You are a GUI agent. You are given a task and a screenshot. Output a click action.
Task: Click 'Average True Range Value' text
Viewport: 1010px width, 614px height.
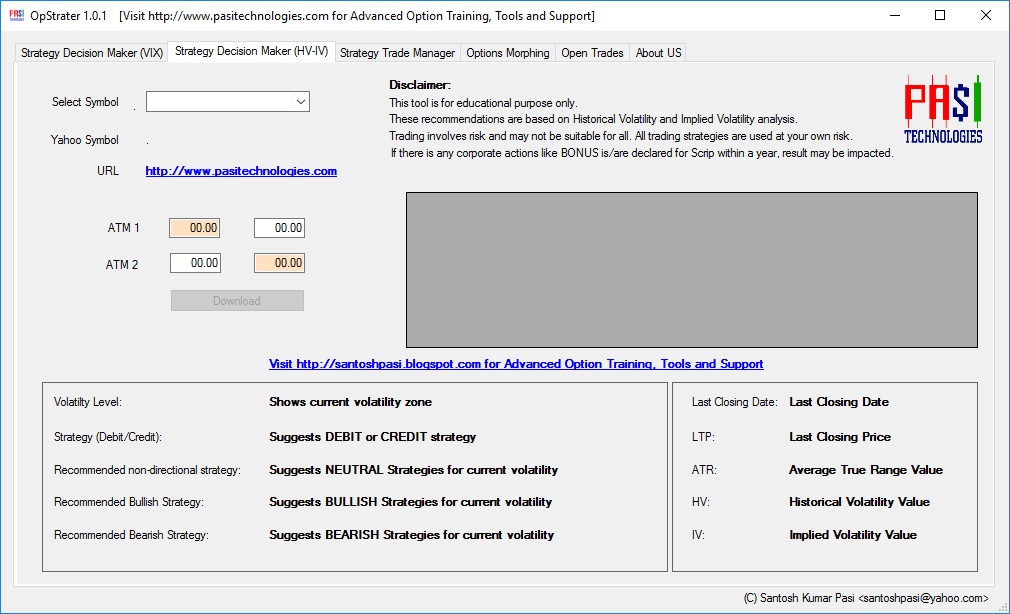pyautogui.click(x=866, y=470)
